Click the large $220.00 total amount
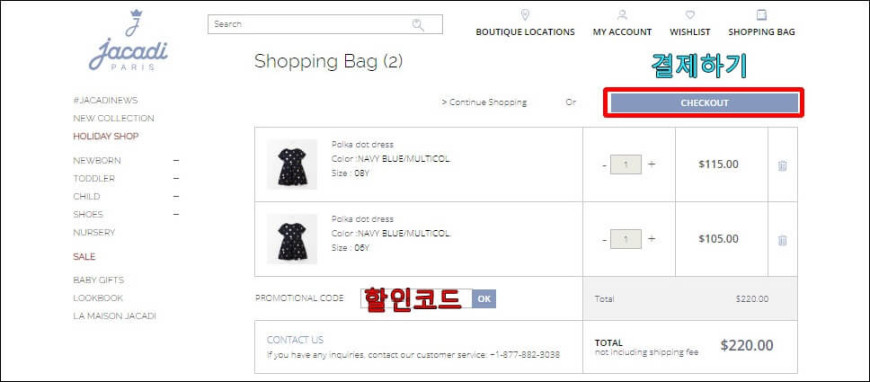The width and height of the screenshot is (870, 382). click(x=747, y=345)
